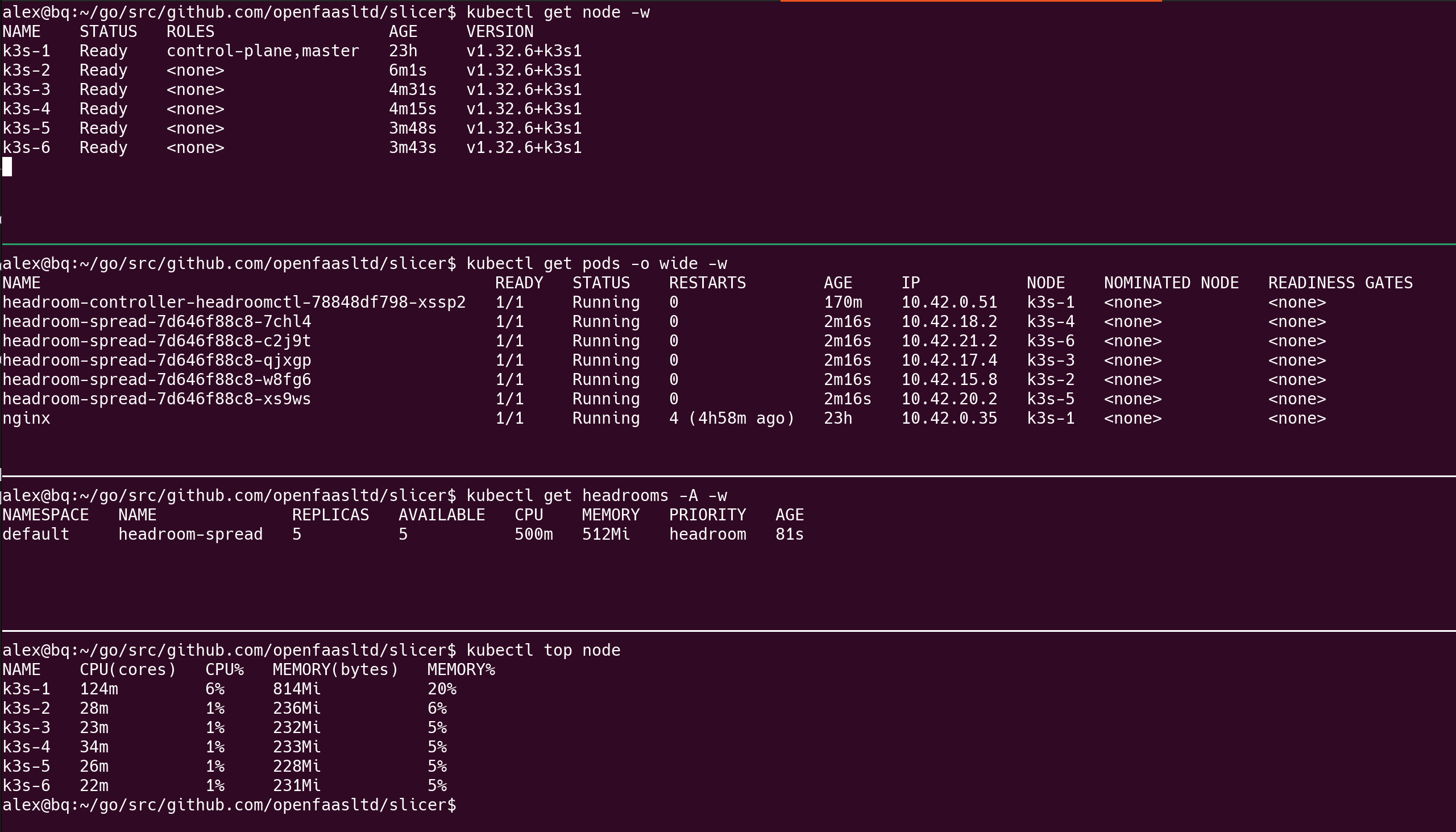Screen dimensions: 1456x832
Task: Click the PRIORITY column header labeled headroom
Action: [707, 533]
